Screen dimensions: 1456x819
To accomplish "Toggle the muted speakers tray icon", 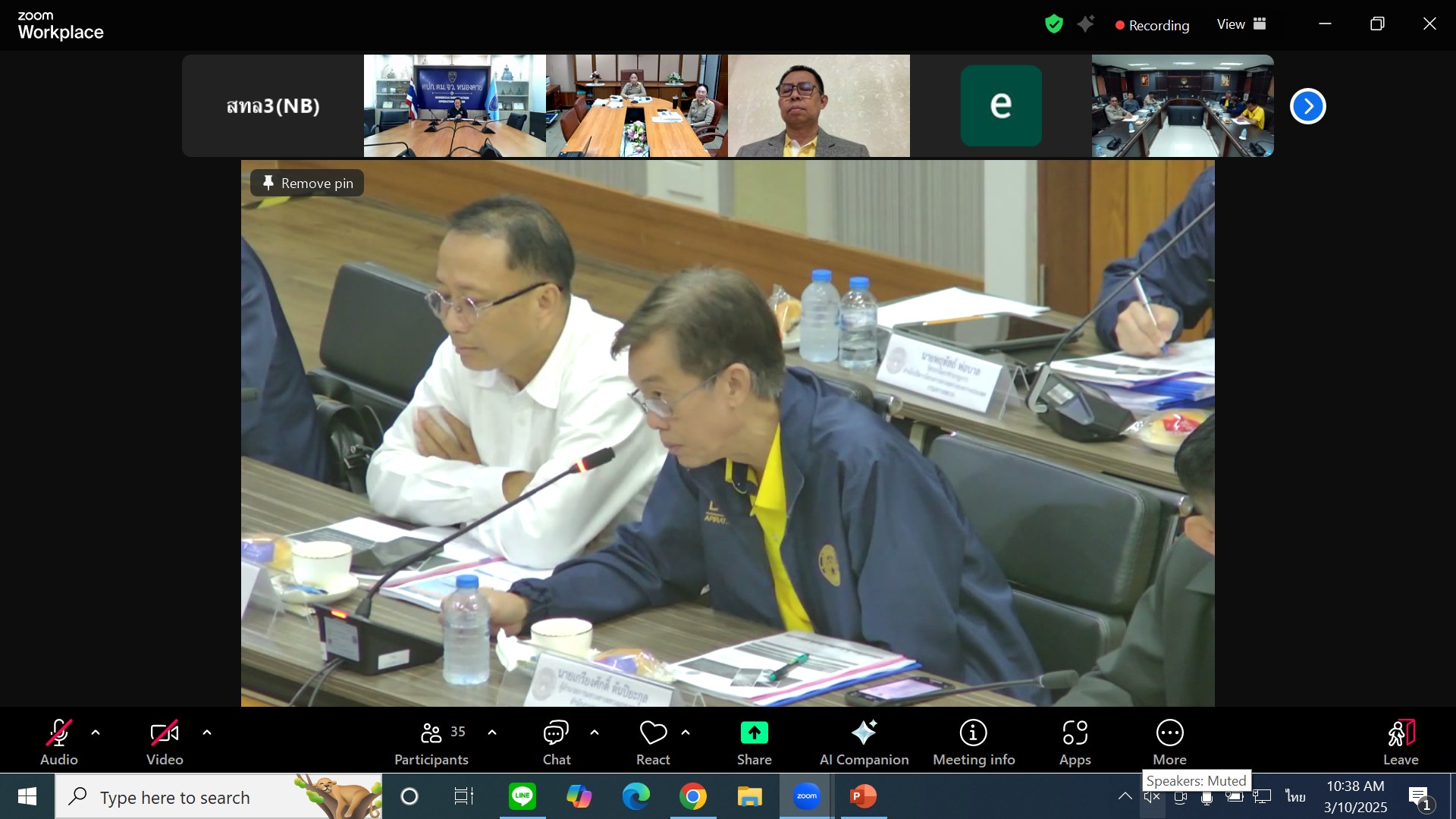I will pos(1152,796).
